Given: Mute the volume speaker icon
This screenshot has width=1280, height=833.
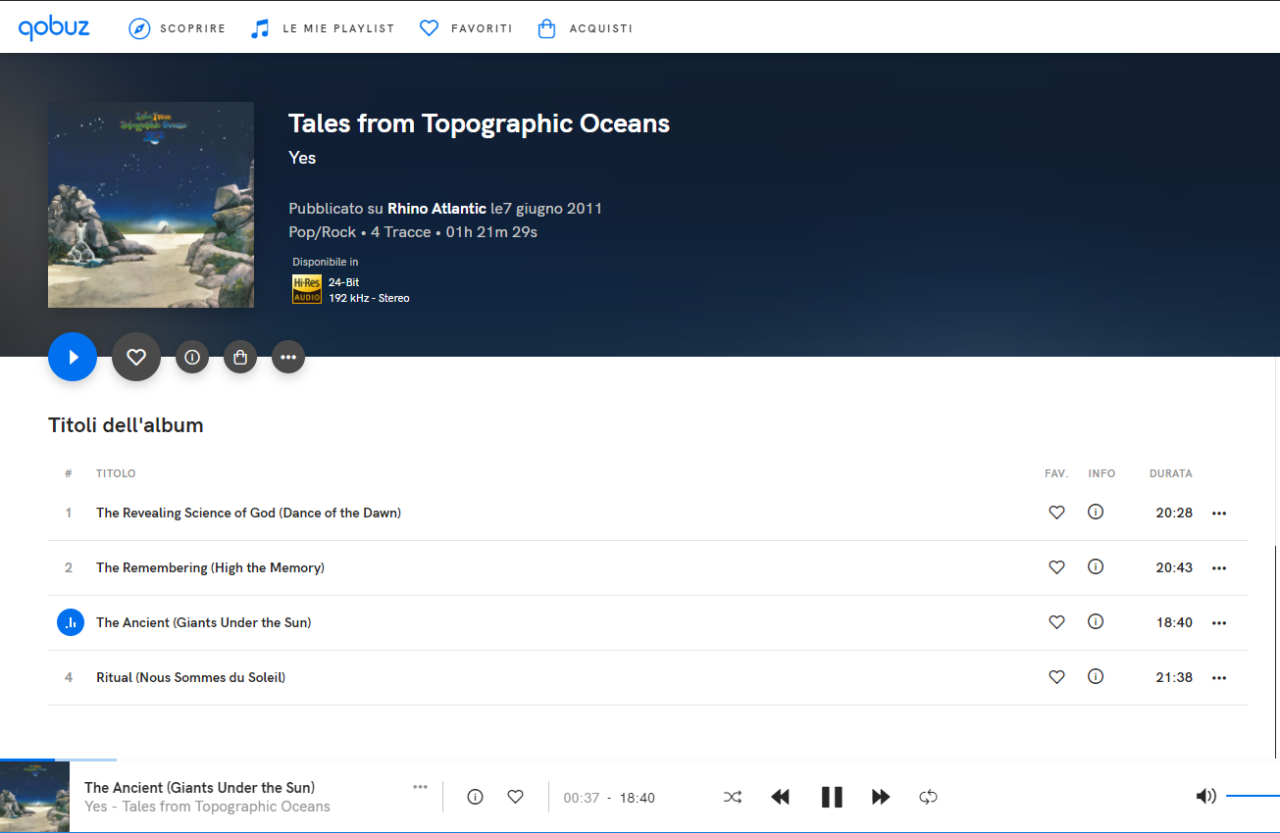Looking at the screenshot, I should (1206, 796).
